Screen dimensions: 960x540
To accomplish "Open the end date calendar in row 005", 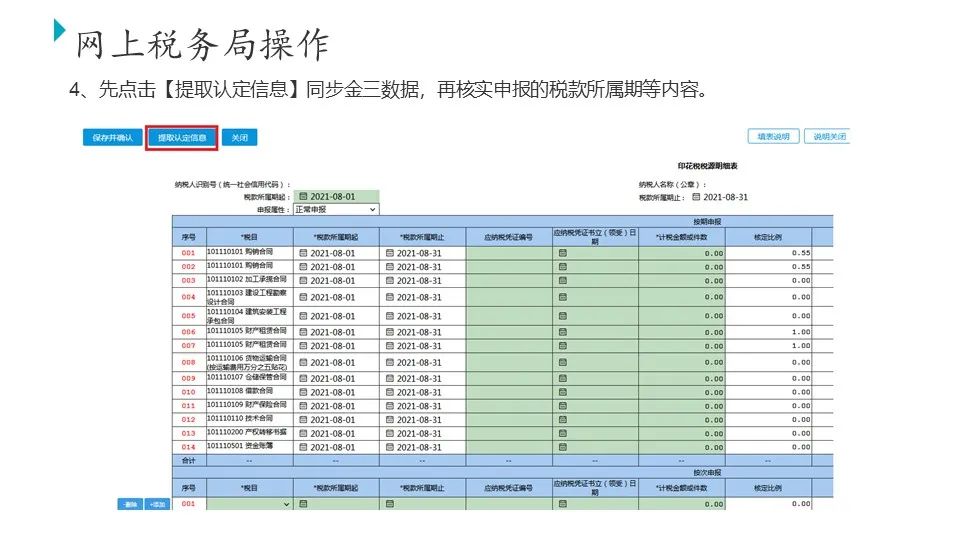I will coord(390,316).
